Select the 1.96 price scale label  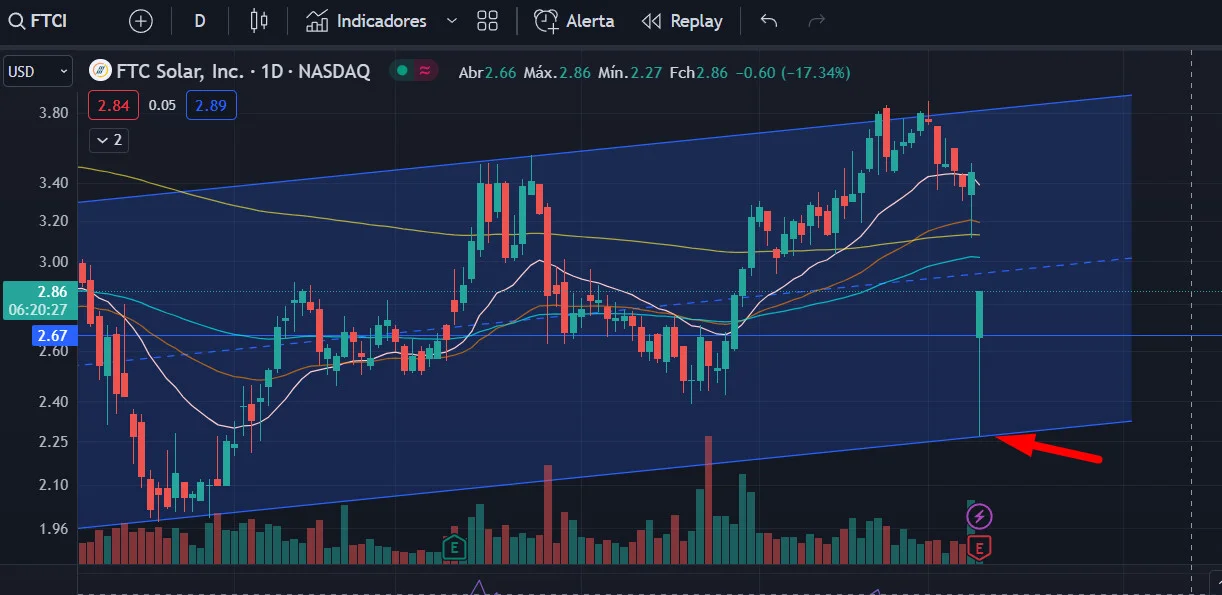point(53,528)
